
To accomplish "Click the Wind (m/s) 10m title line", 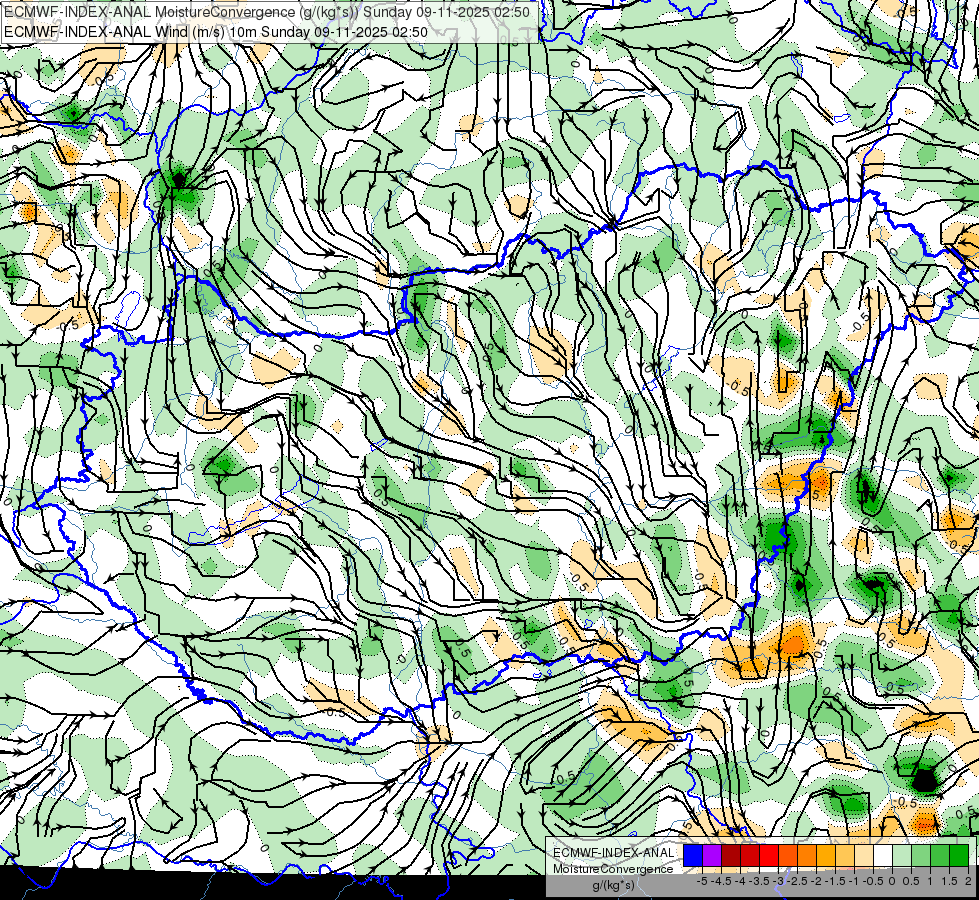I will click(x=216, y=32).
